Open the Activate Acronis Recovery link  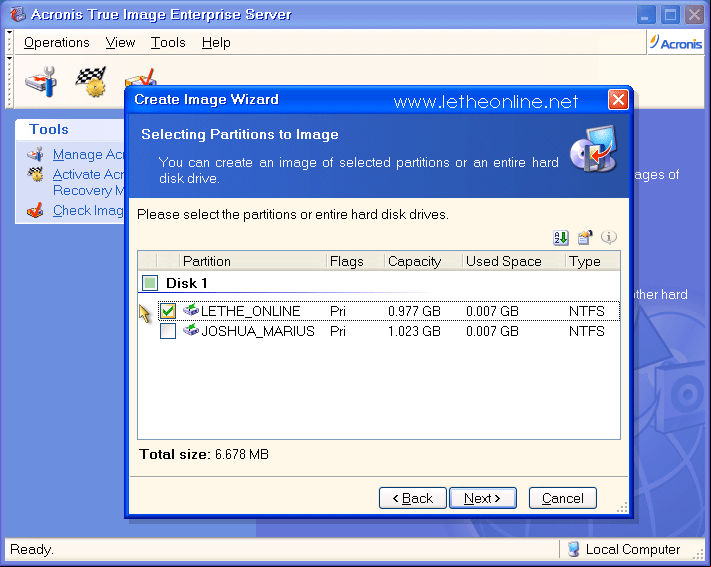88,182
